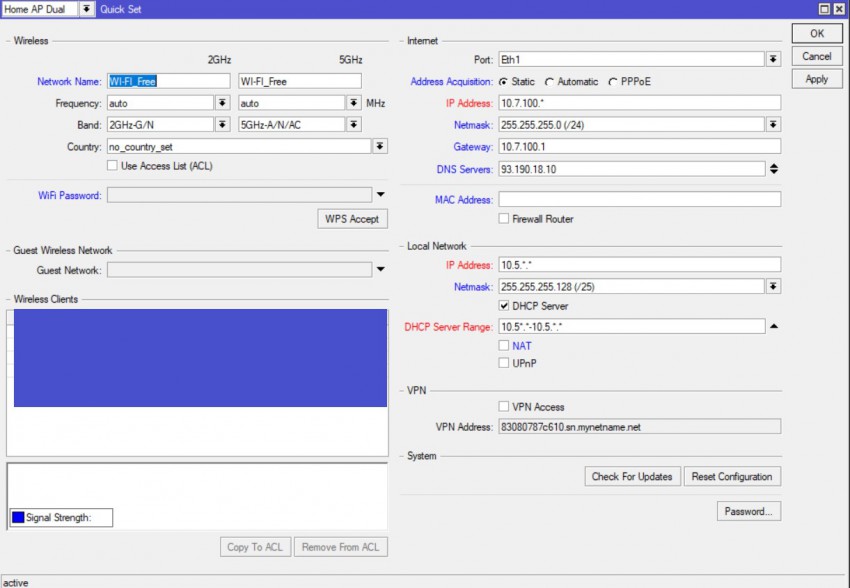Open the Country selection dropdown

(380, 147)
